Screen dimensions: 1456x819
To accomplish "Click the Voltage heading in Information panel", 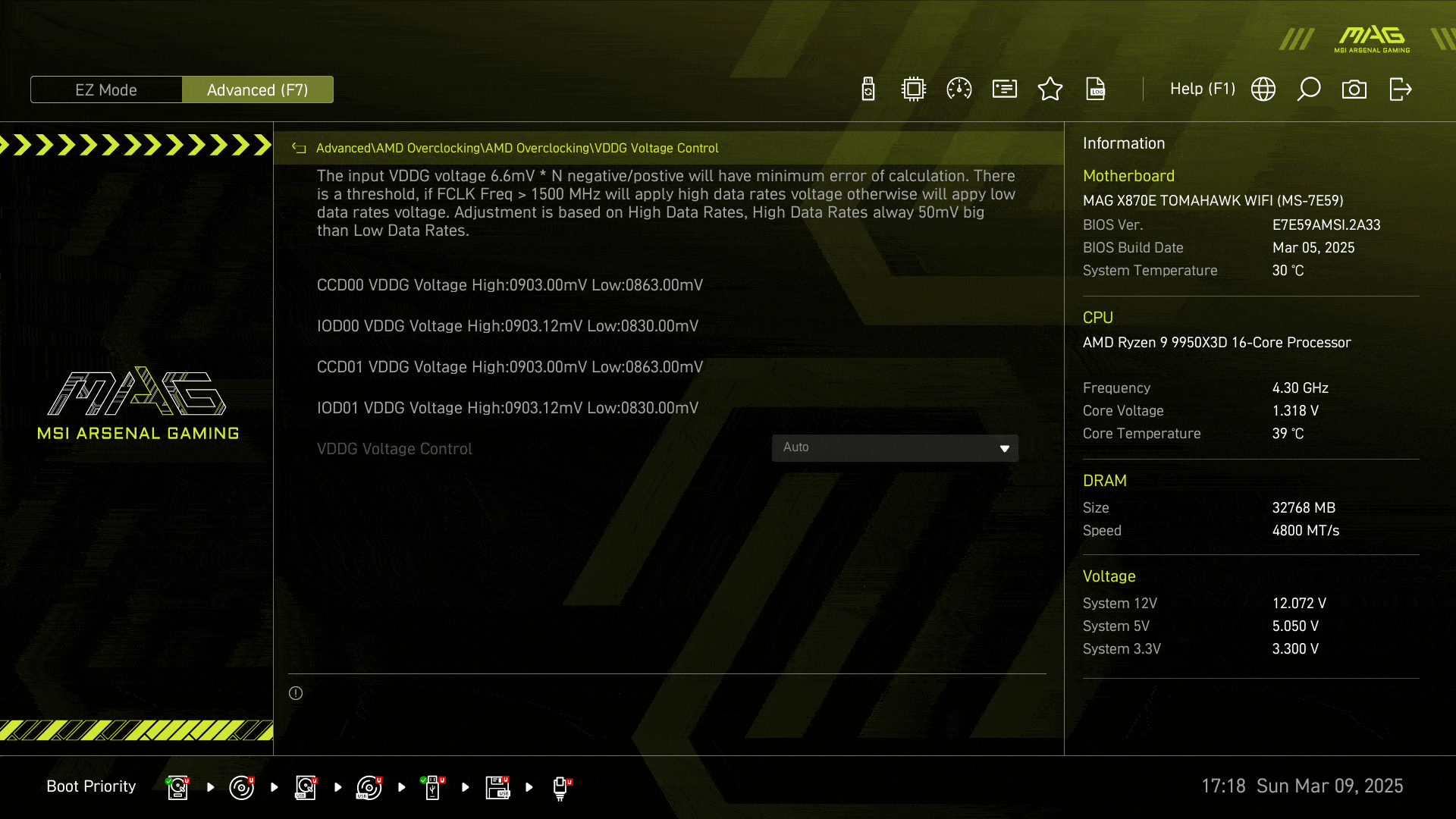I will click(1109, 576).
